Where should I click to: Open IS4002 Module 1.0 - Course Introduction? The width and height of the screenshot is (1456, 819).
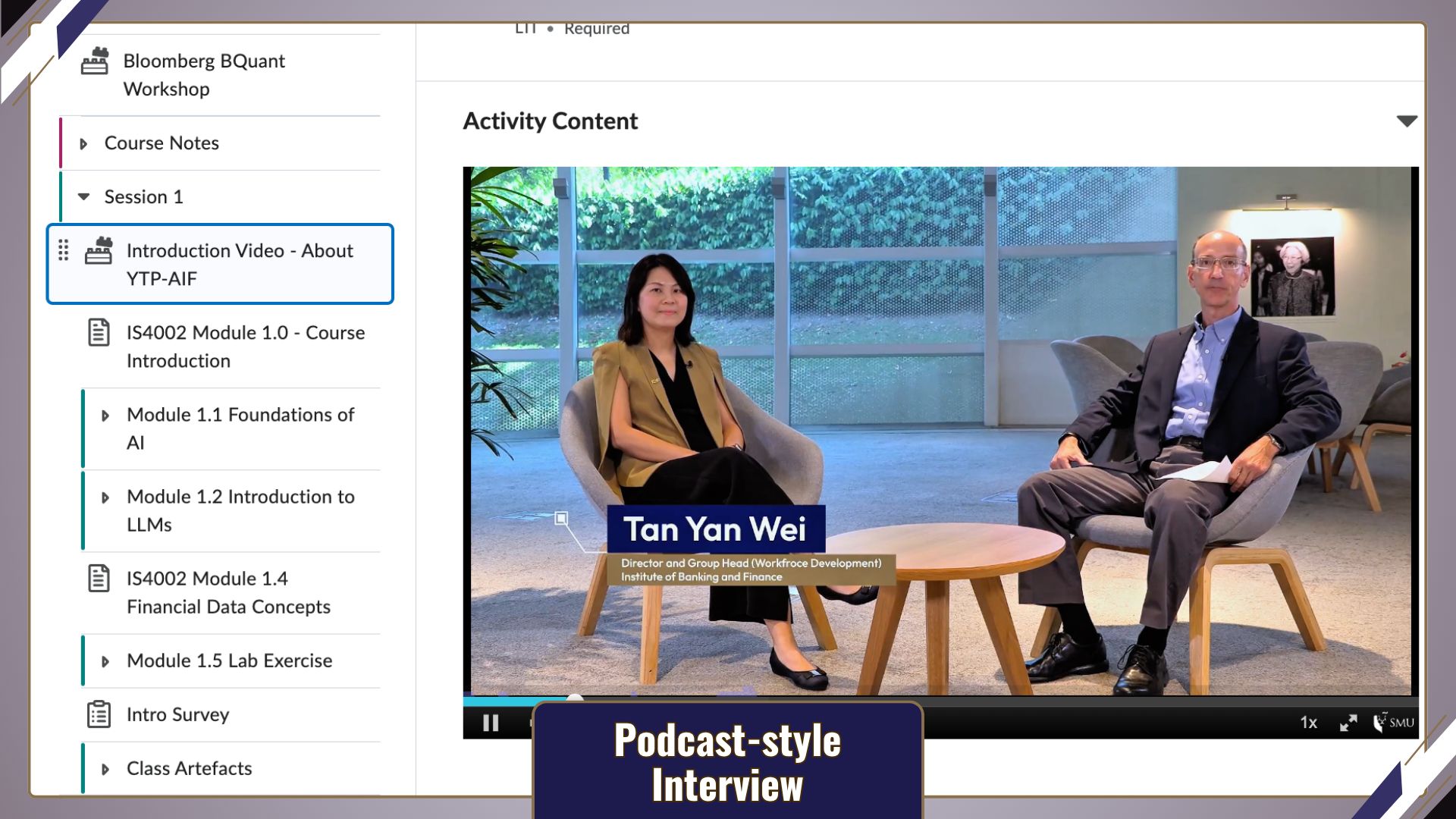246,347
